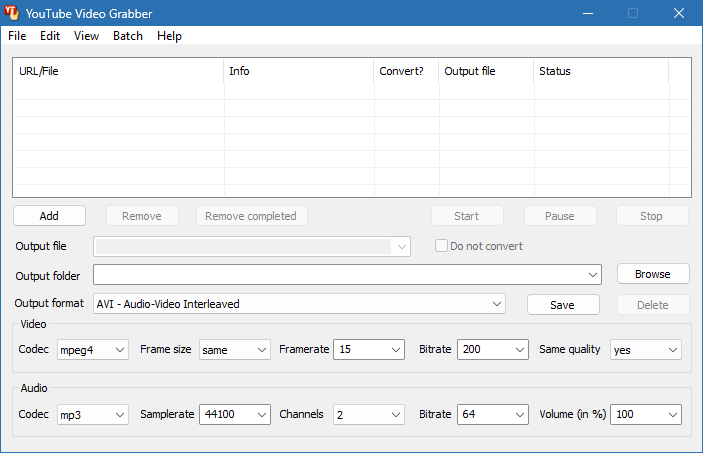Viewport: 703px width, 453px height.
Task: Open the Framerate dropdown
Action: [369, 349]
